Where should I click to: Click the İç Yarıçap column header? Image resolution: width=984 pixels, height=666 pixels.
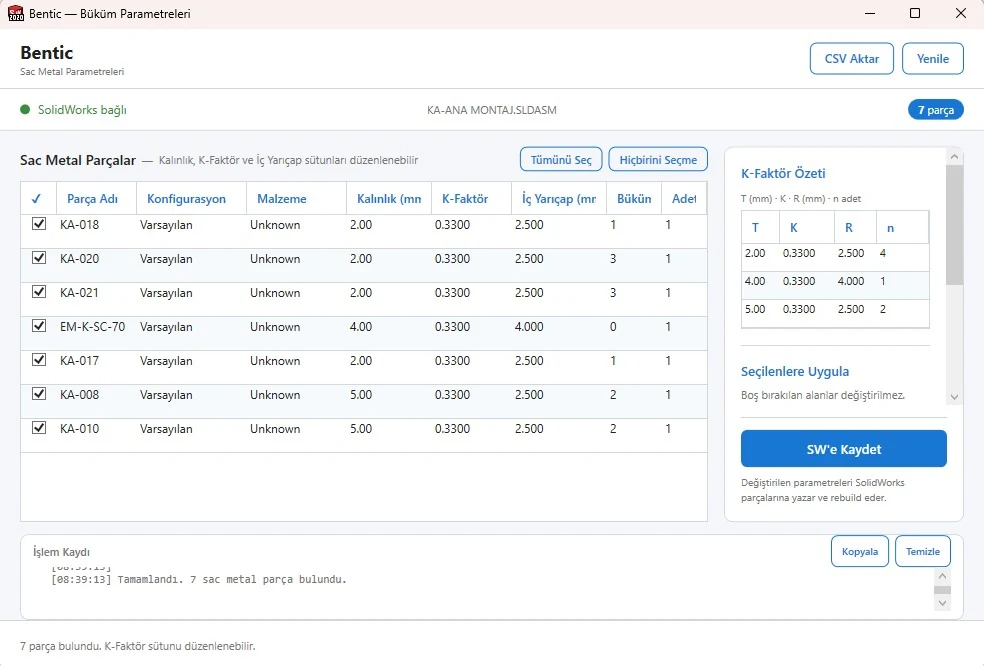coord(559,198)
